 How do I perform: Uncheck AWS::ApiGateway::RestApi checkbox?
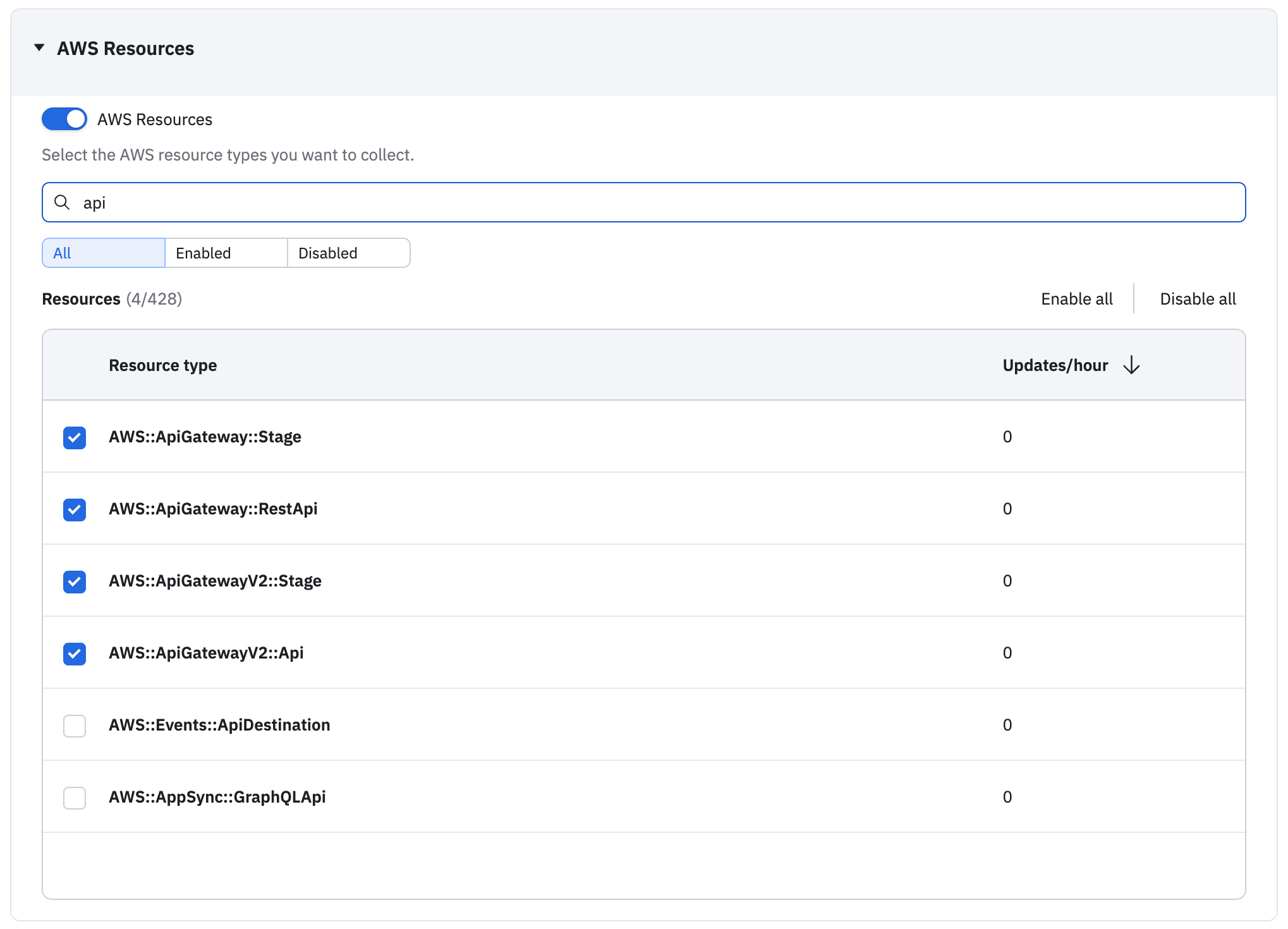pyautogui.click(x=75, y=509)
